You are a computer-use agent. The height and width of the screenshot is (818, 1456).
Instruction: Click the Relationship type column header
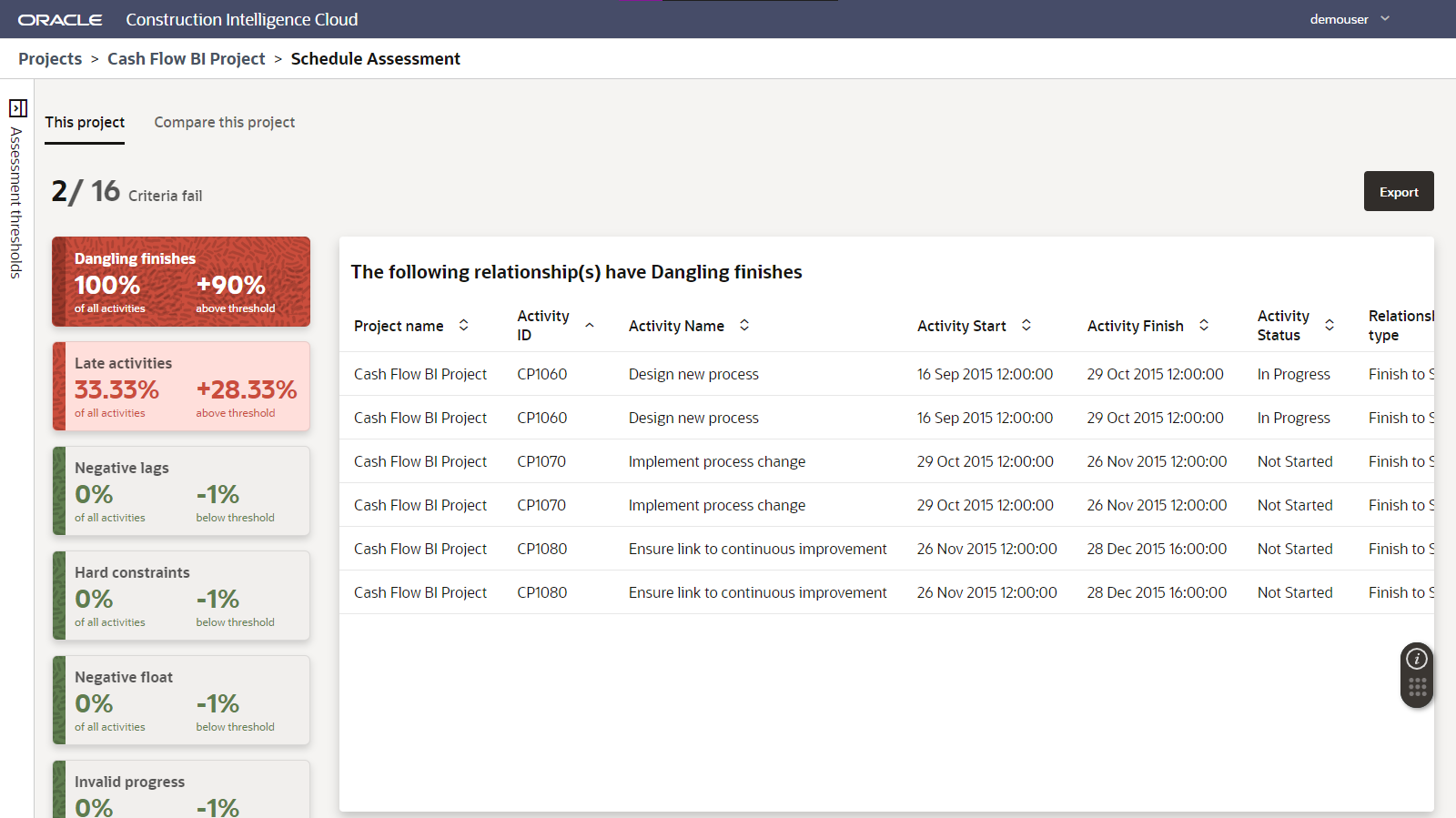pos(1400,326)
